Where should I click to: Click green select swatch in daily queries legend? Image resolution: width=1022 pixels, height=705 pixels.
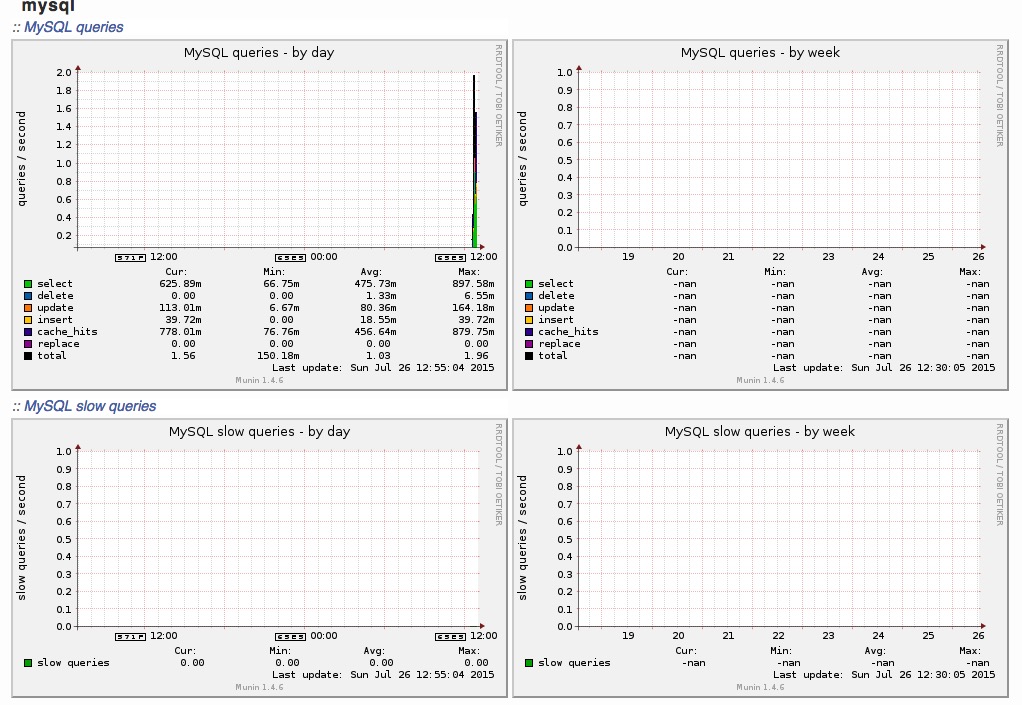point(28,284)
